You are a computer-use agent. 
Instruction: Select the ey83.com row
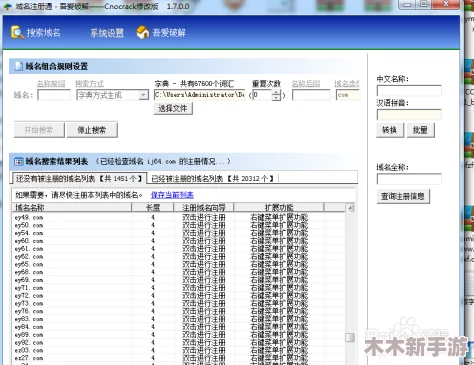[179, 319]
